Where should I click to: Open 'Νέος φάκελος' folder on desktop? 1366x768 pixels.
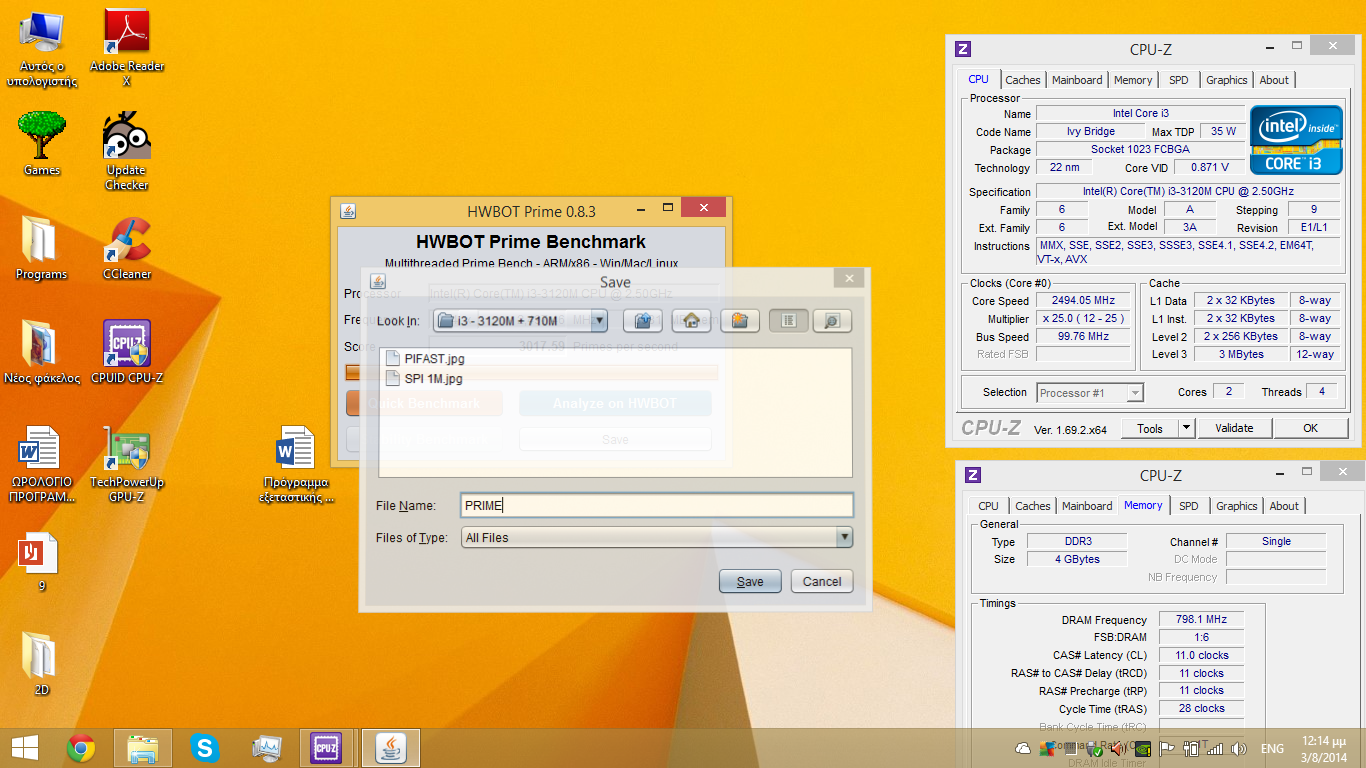point(42,352)
